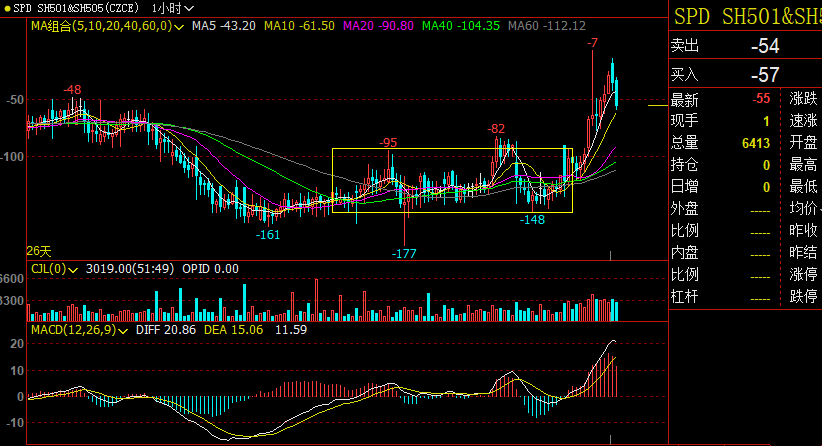Click the 卖出 sell price -54
The image size is (822, 446).
click(x=766, y=47)
